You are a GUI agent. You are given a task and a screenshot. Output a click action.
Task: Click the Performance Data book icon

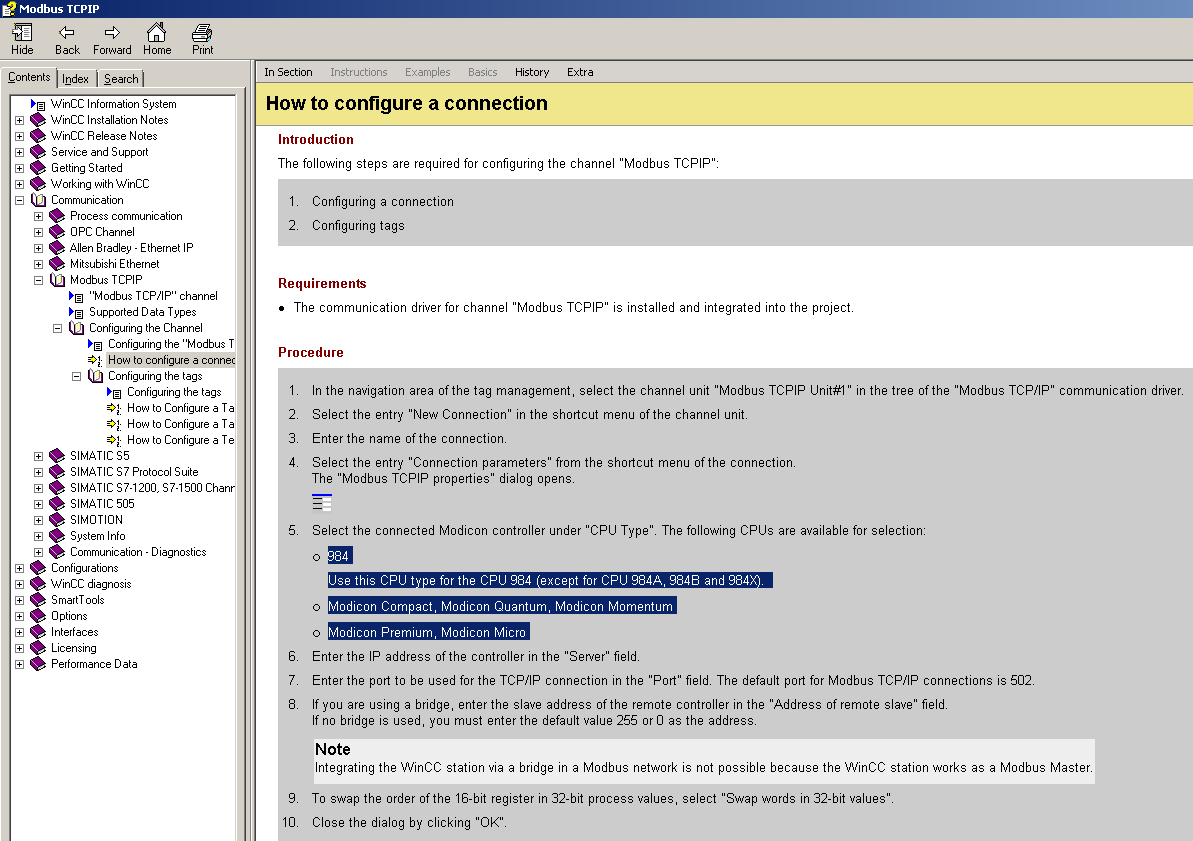(x=38, y=664)
